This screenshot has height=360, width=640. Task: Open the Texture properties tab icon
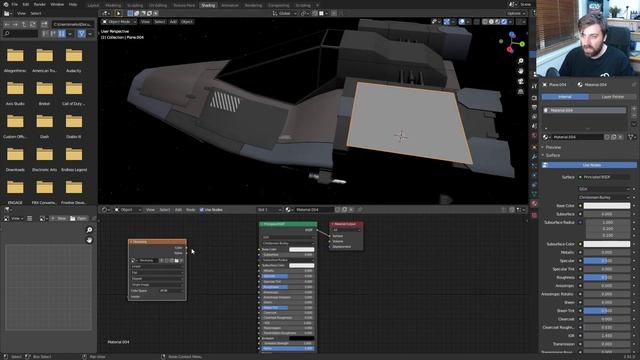[x=534, y=215]
